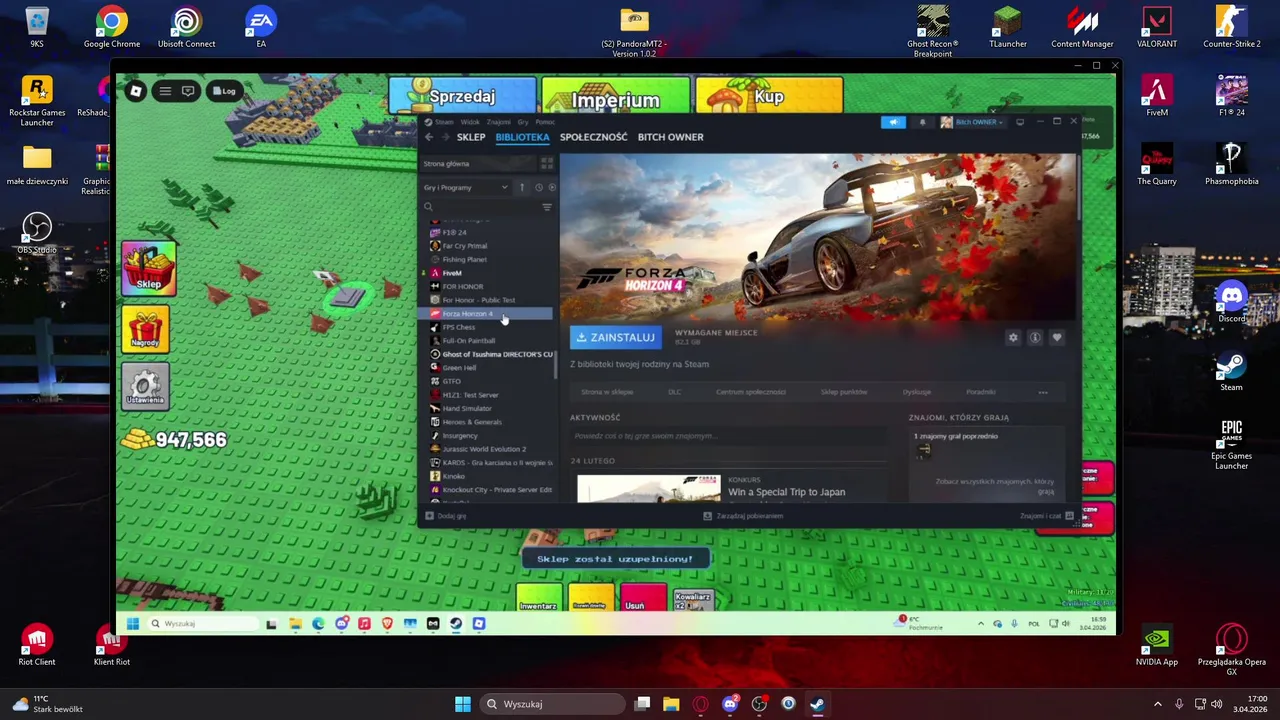This screenshot has width=1280, height=720.
Task: Open the library advanced filter icon
Action: pos(547,207)
